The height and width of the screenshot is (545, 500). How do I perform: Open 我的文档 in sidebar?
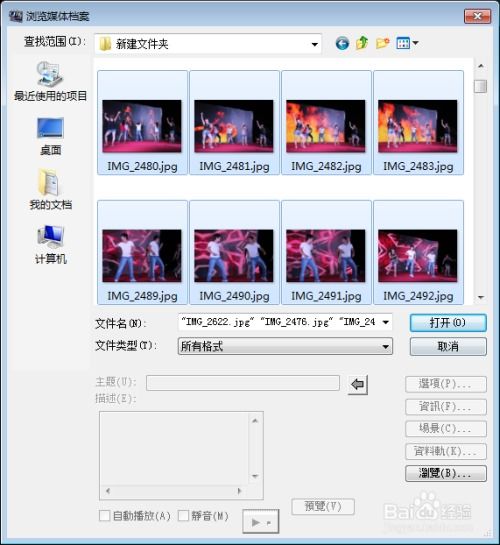(x=50, y=190)
